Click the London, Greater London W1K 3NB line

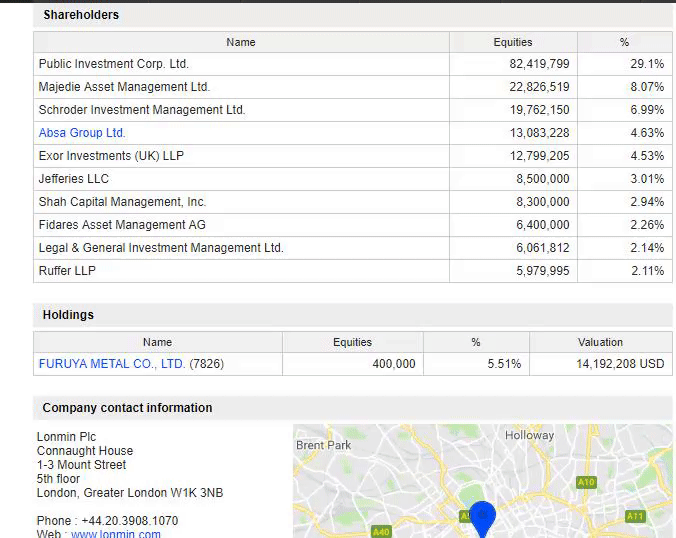click(130, 493)
